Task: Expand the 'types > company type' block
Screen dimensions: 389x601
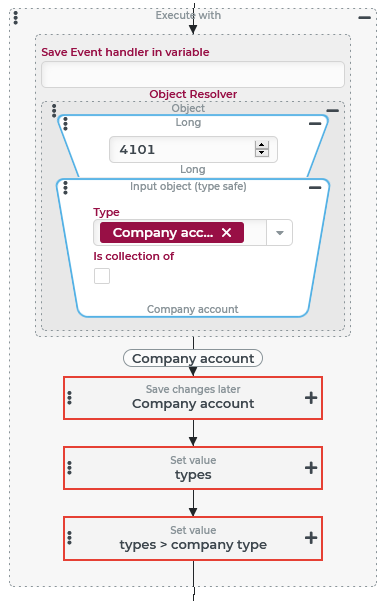Action: 311,538
